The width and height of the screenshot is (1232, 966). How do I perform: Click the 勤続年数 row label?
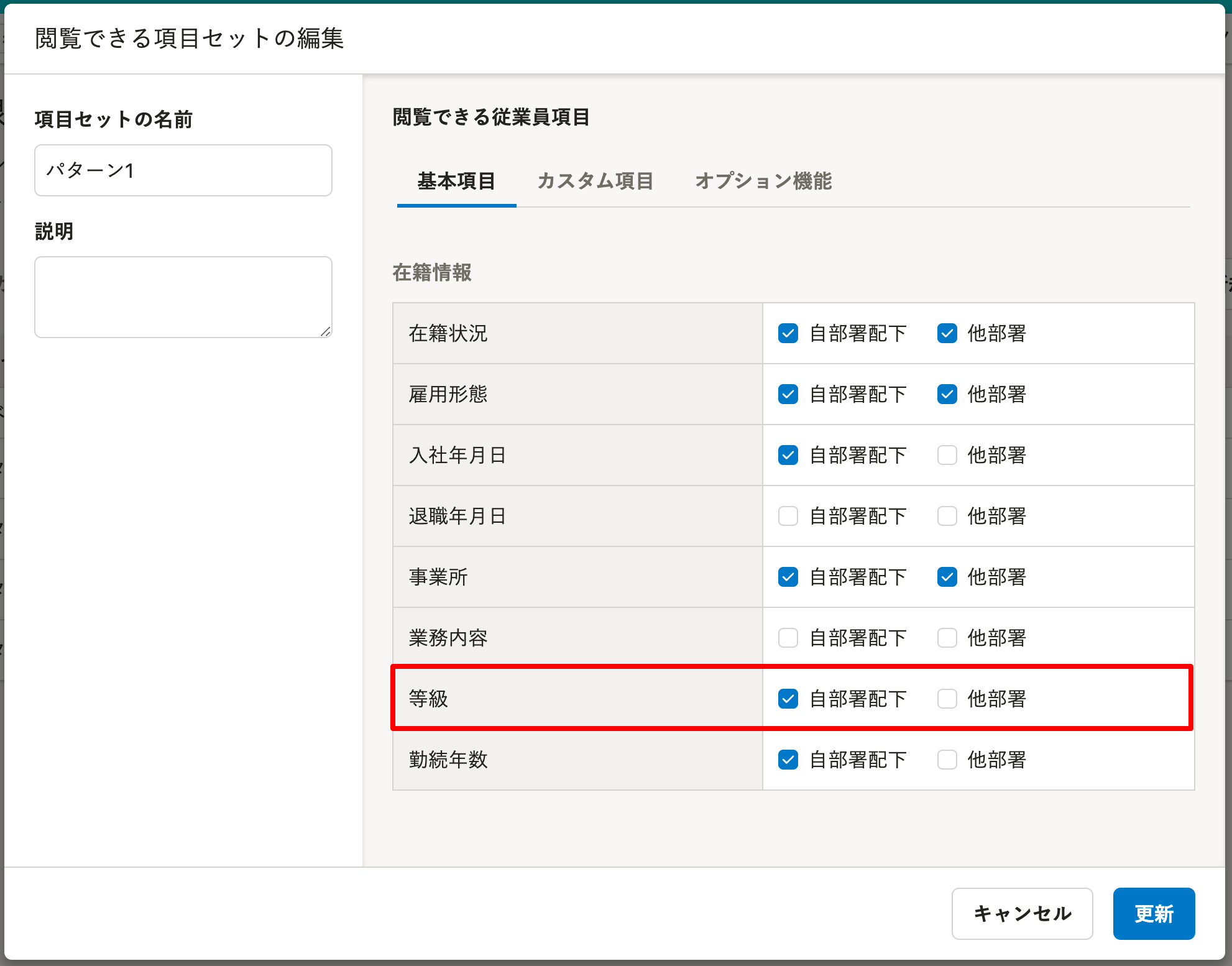coord(448,760)
